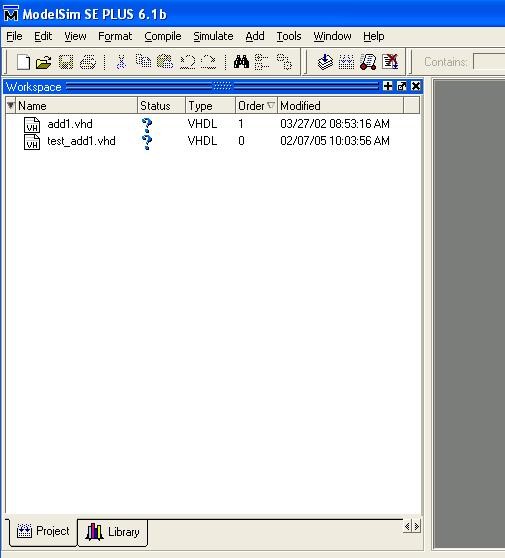Image resolution: width=505 pixels, height=558 pixels.
Task: Select the add1.vhd file row
Action: 213,124
